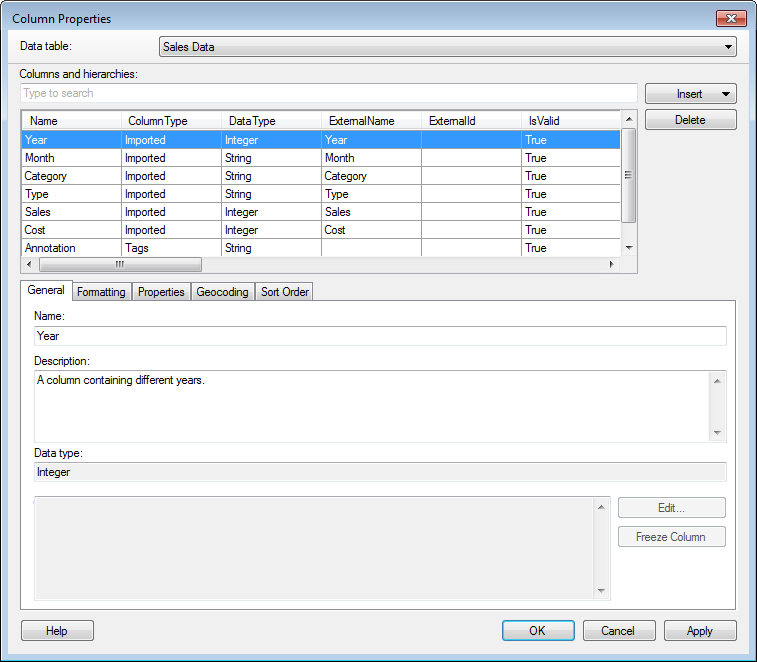
Task: Click the column search field
Action: click(x=328, y=93)
